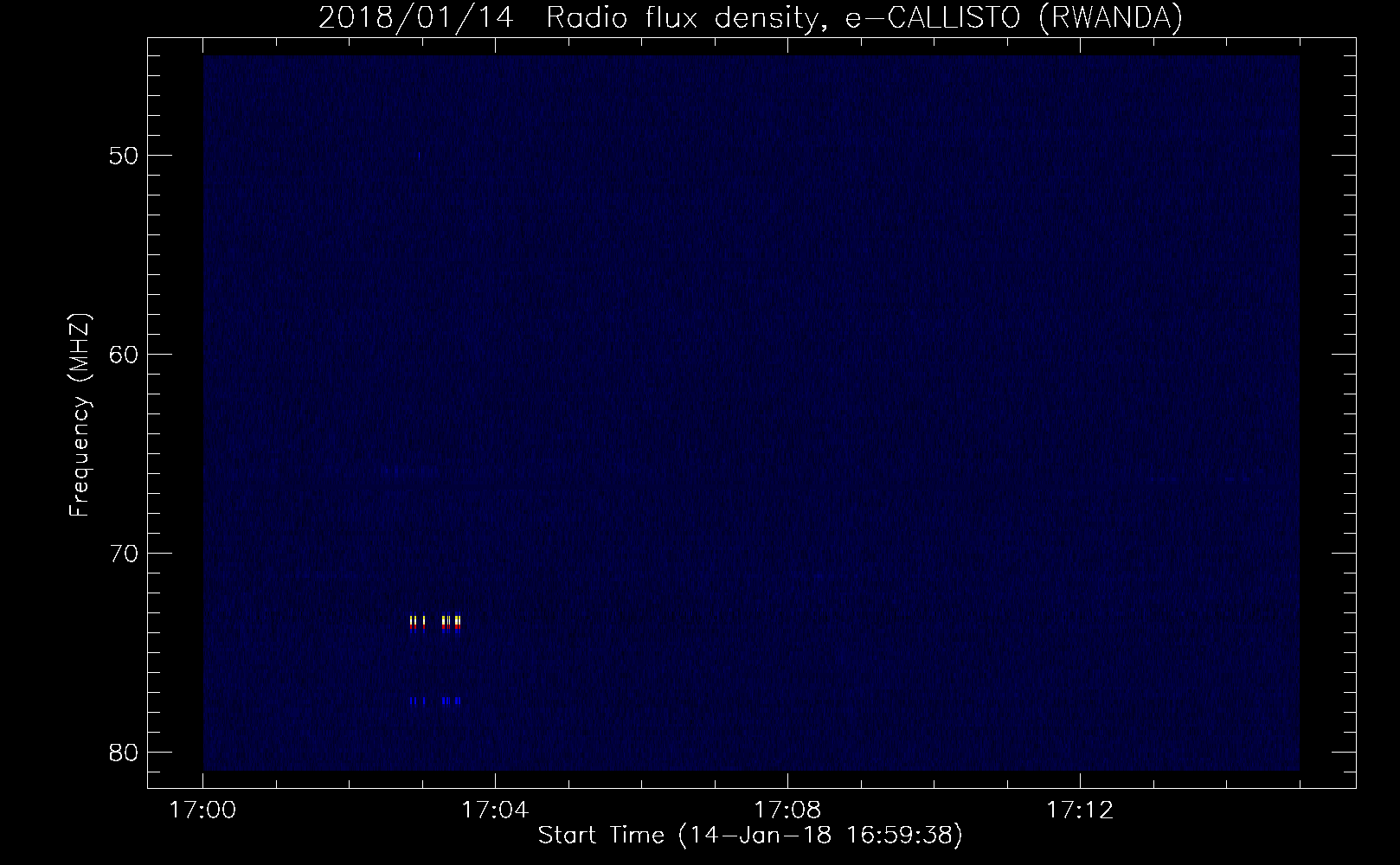Click the faint blue burst near 77 MHz

tap(434, 701)
